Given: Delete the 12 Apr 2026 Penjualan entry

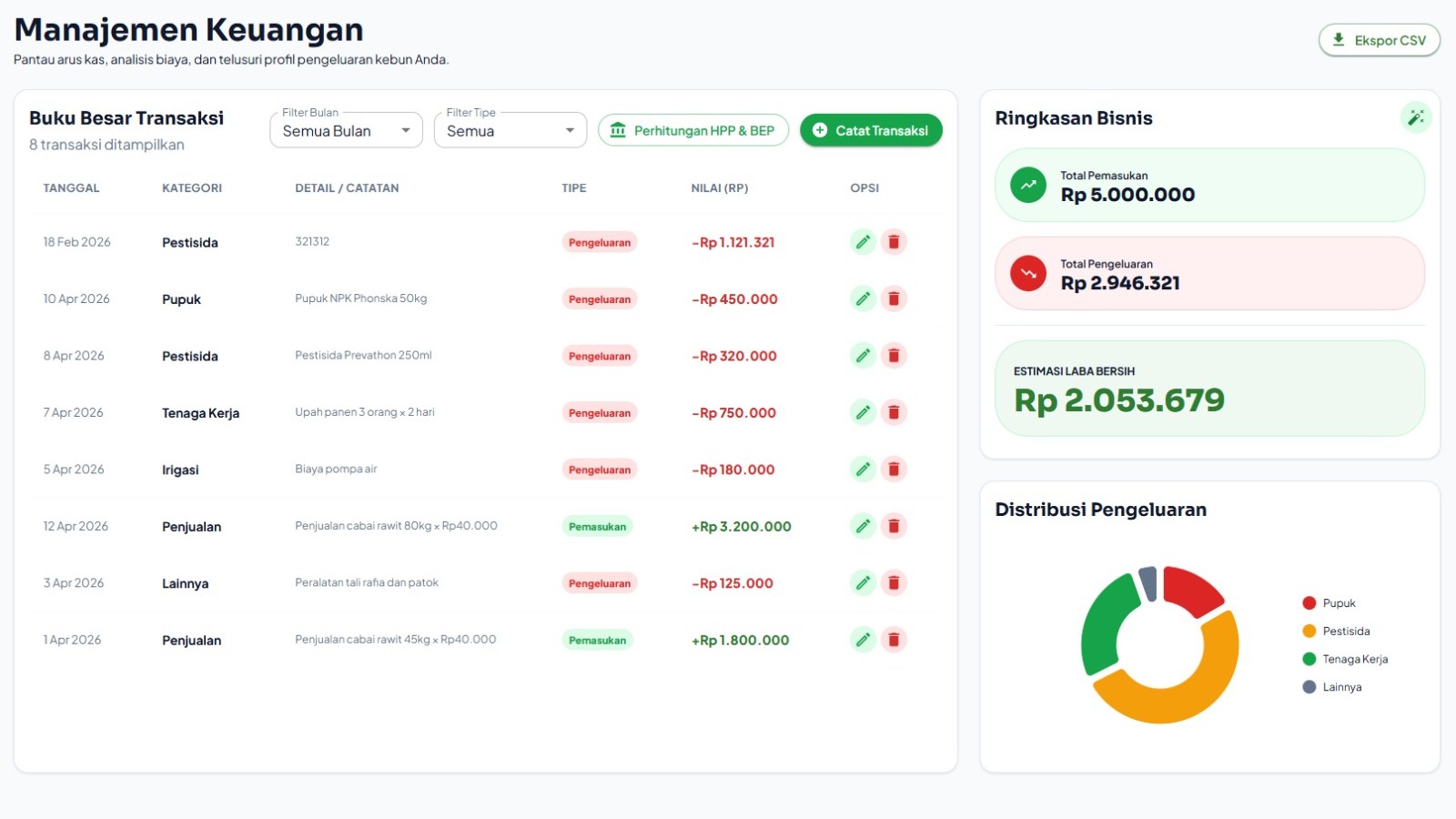Looking at the screenshot, I should (894, 526).
